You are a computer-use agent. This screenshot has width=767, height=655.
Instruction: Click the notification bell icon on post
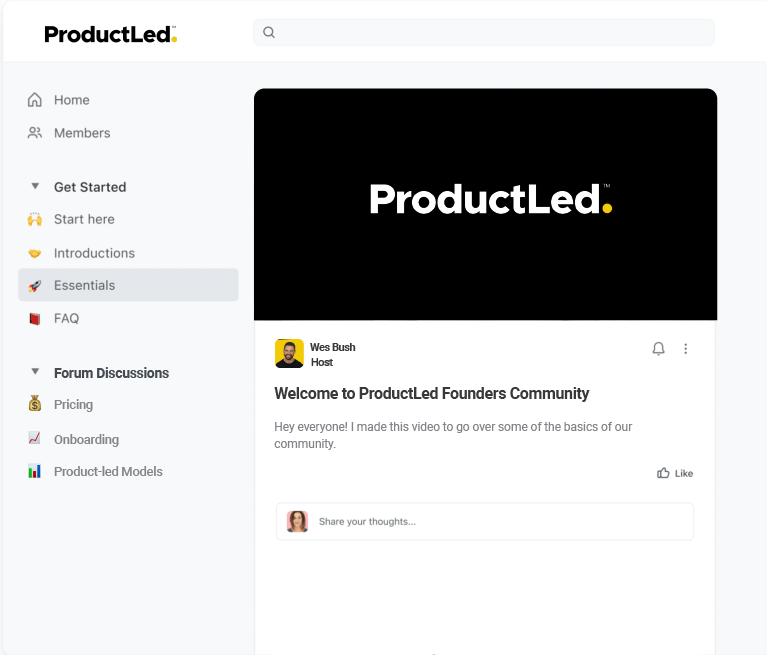pyautogui.click(x=658, y=349)
